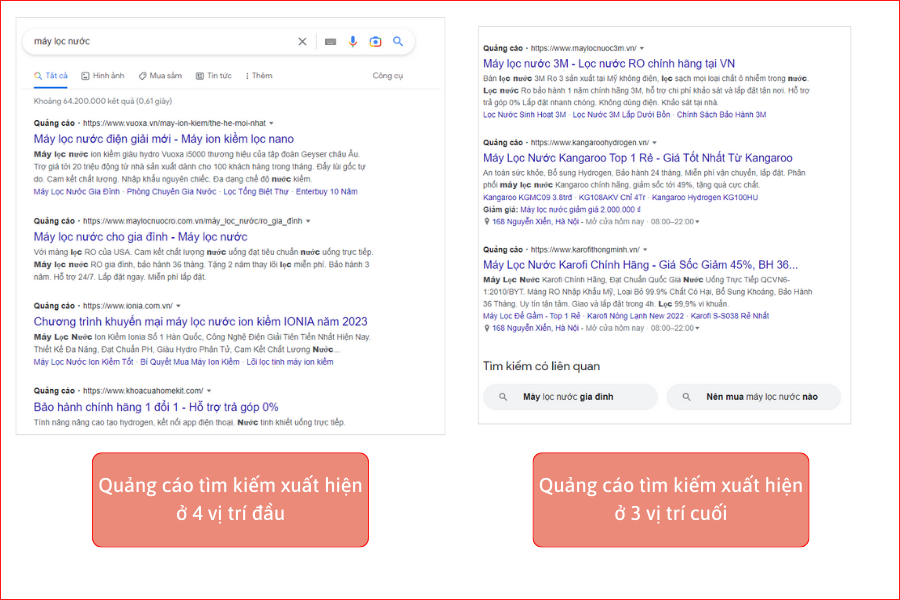The width and height of the screenshot is (900, 600).
Task: Open 'Máy lọc nước cho gia đình' ad link
Action: [140, 237]
